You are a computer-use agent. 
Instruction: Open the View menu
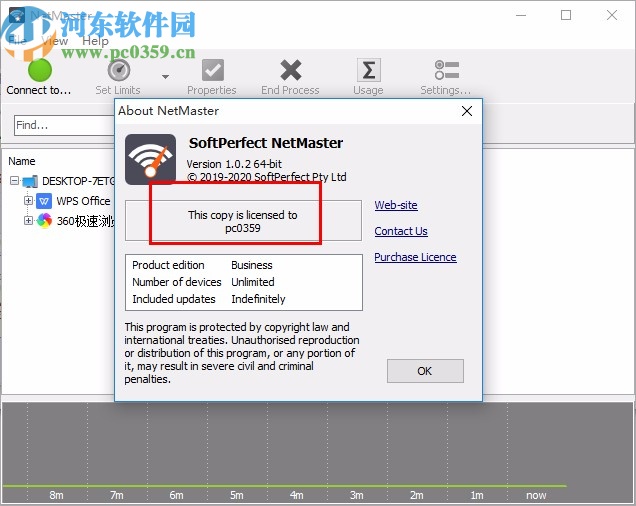[54, 41]
